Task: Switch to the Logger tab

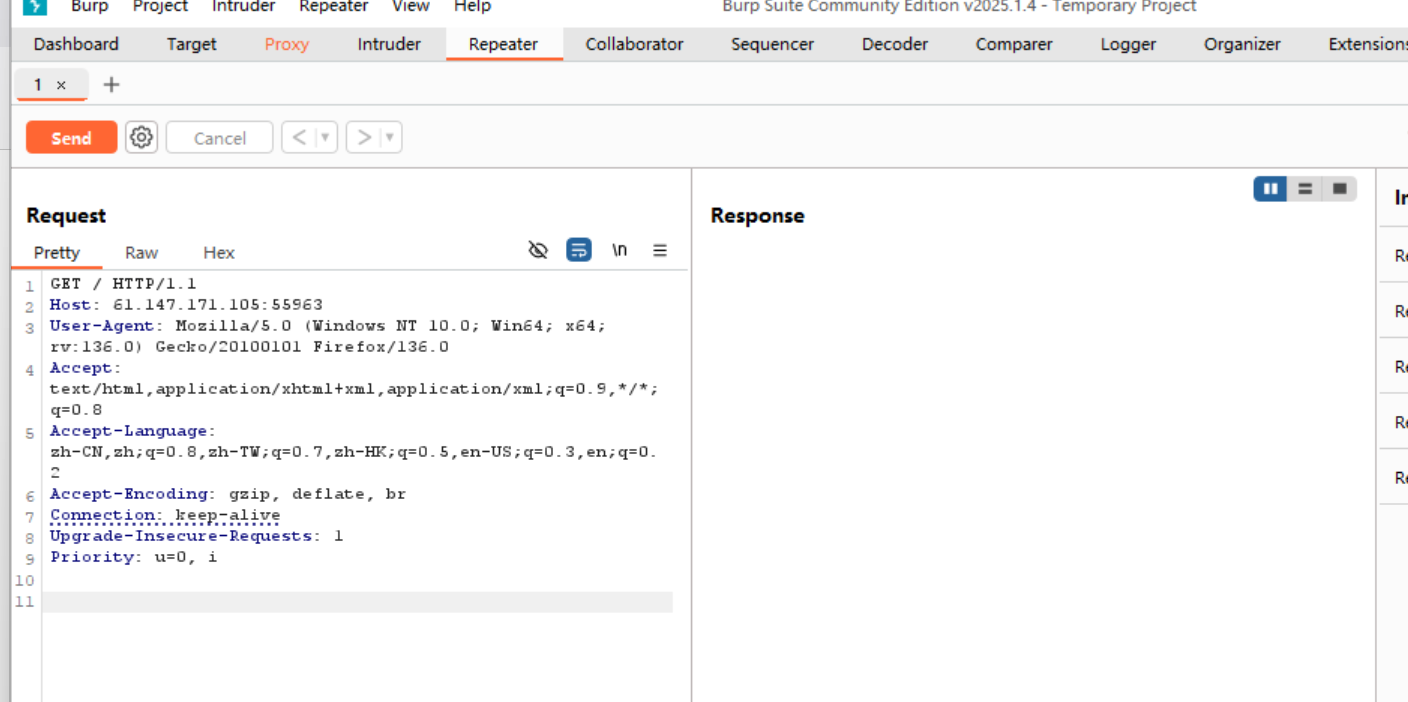Action: [1128, 44]
